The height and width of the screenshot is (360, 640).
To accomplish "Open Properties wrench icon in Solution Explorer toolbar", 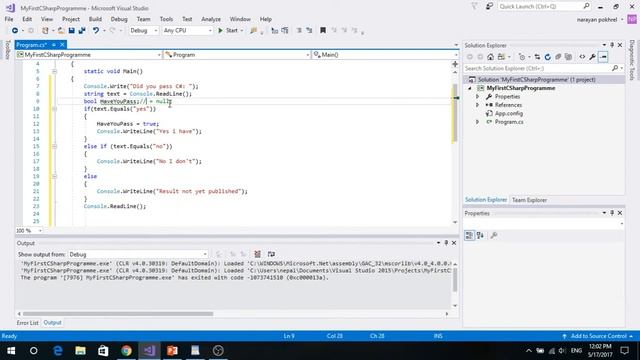I will (x=593, y=57).
